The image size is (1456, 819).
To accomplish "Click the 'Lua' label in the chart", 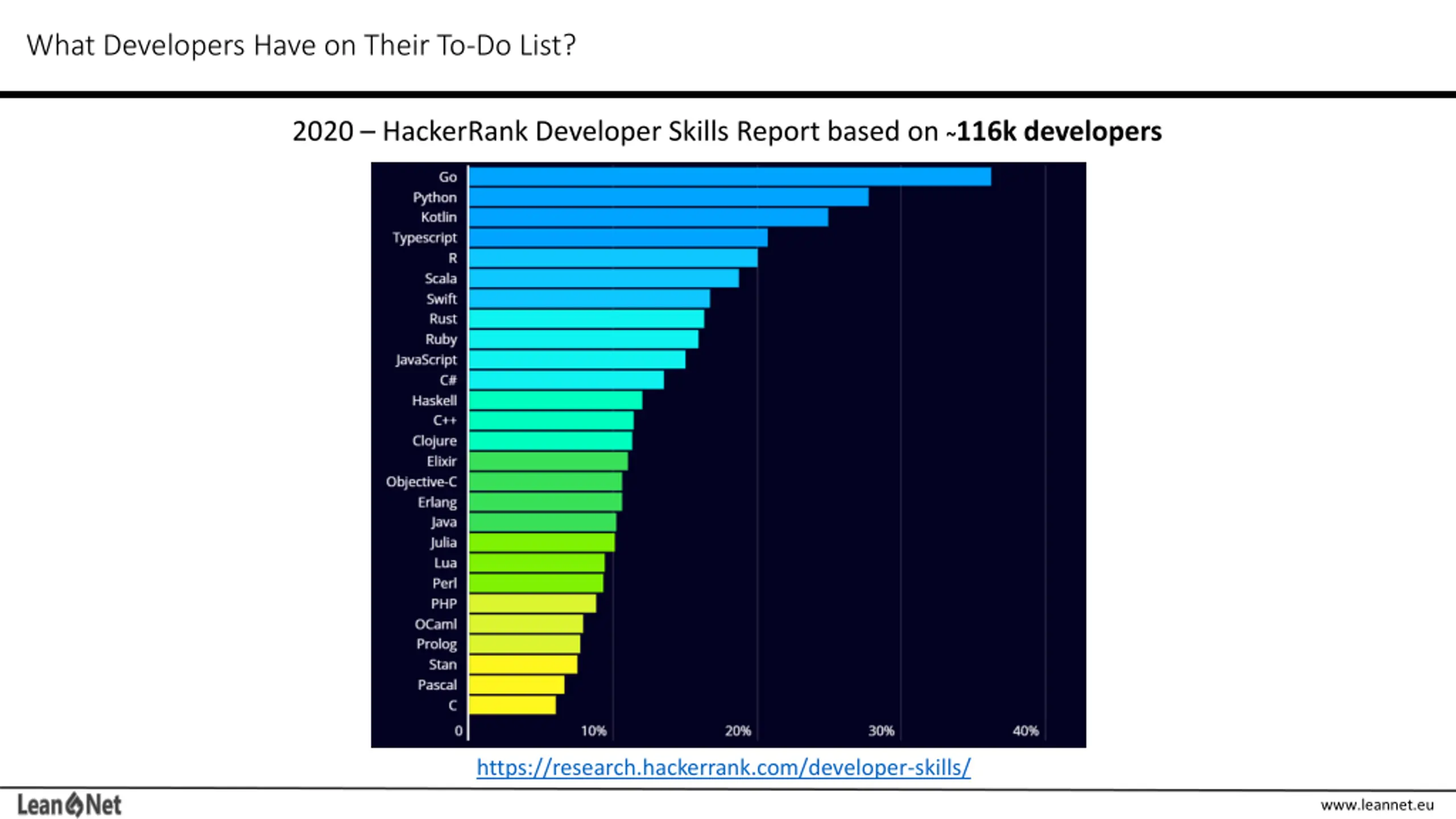I will pos(445,563).
